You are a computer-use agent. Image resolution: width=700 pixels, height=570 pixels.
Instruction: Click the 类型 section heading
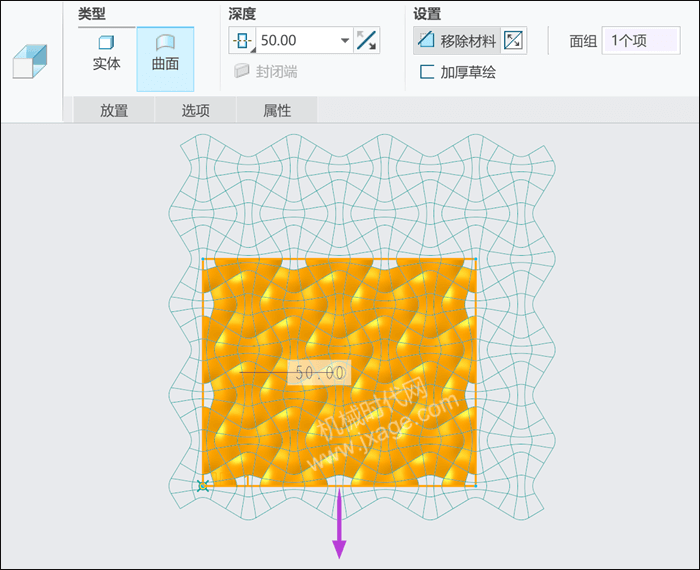(x=92, y=14)
